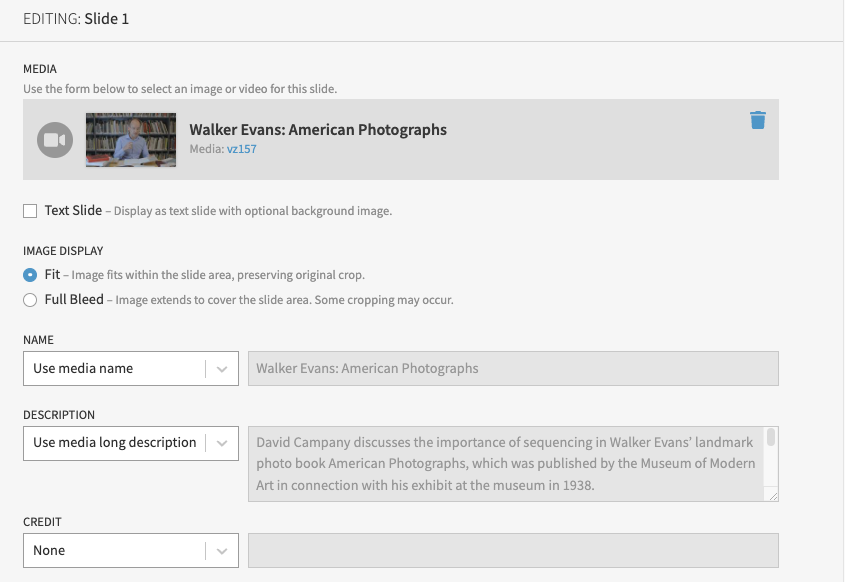The height and width of the screenshot is (582, 845).
Task: Focus the empty Credit text field
Action: [512, 551]
